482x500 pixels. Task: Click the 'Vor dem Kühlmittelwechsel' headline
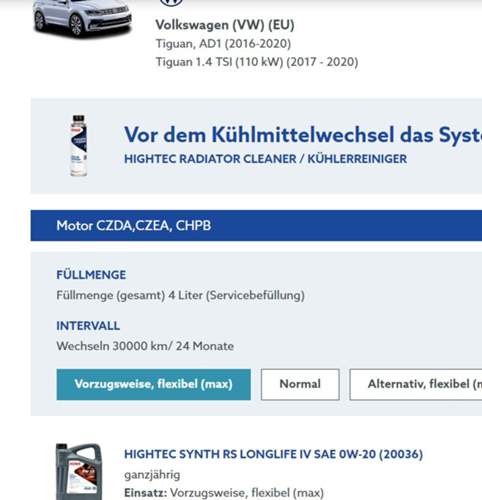coord(303,135)
